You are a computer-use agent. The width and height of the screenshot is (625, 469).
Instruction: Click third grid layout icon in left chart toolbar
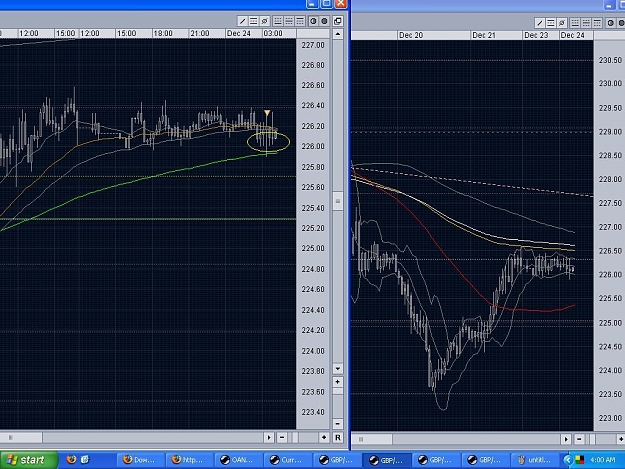pos(300,21)
